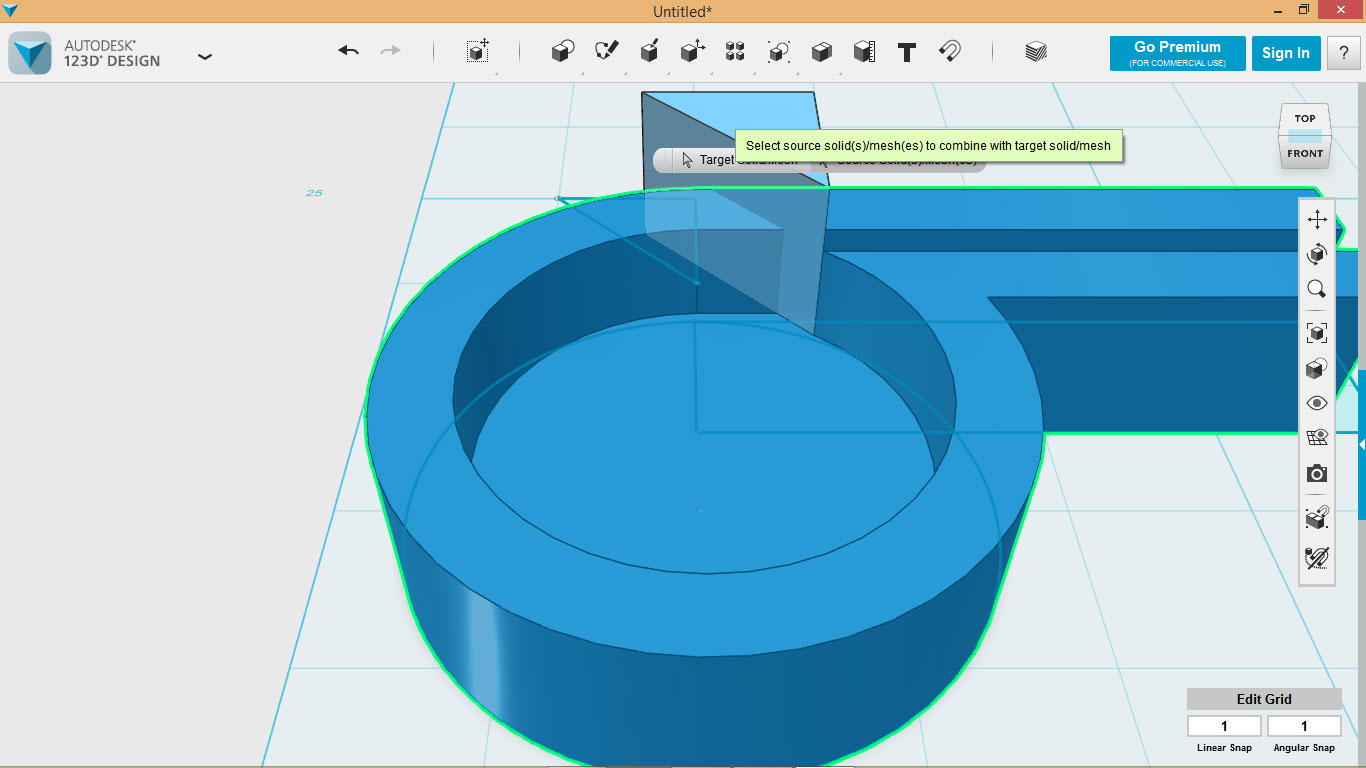Click the Source Solid(s)/Mesh(es) selection field
1366x768 pixels.
(x=897, y=160)
